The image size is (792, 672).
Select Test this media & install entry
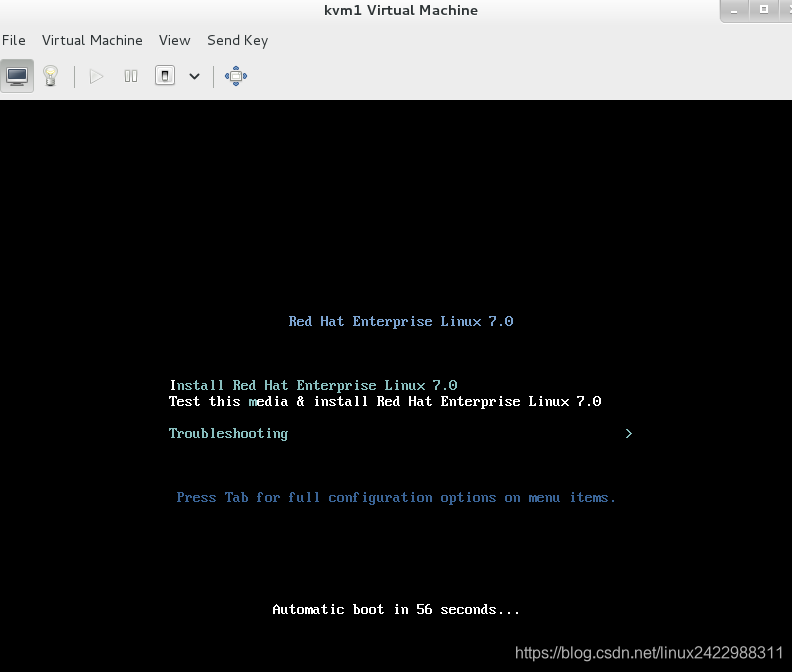pos(385,402)
